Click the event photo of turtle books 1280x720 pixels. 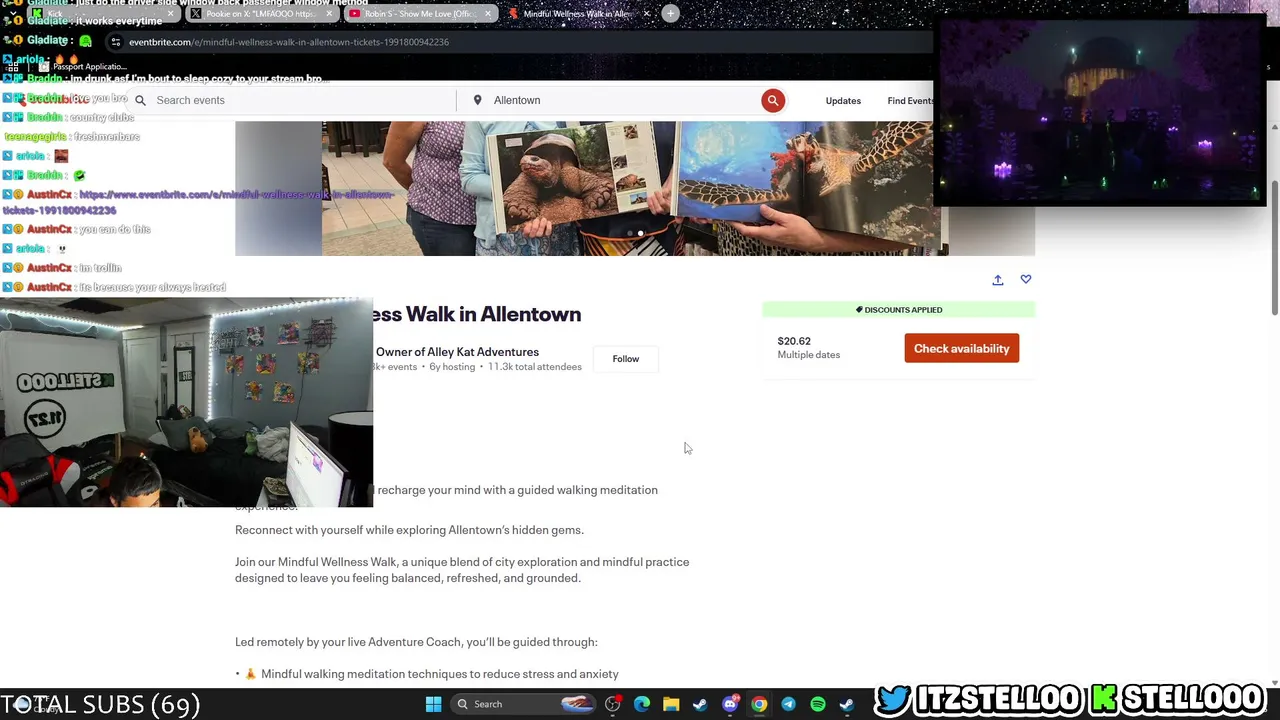tap(635, 188)
